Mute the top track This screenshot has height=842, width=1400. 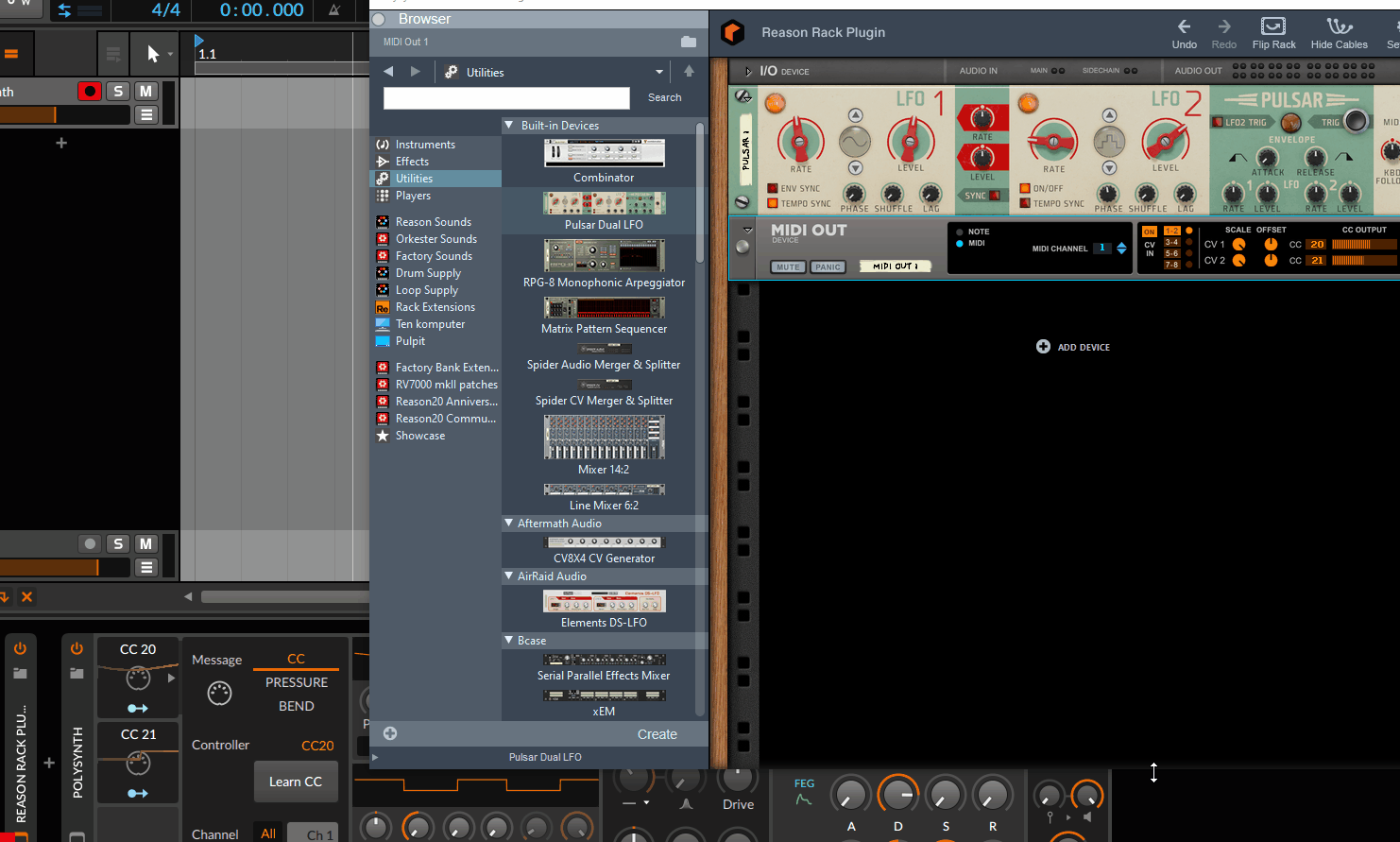(x=145, y=91)
